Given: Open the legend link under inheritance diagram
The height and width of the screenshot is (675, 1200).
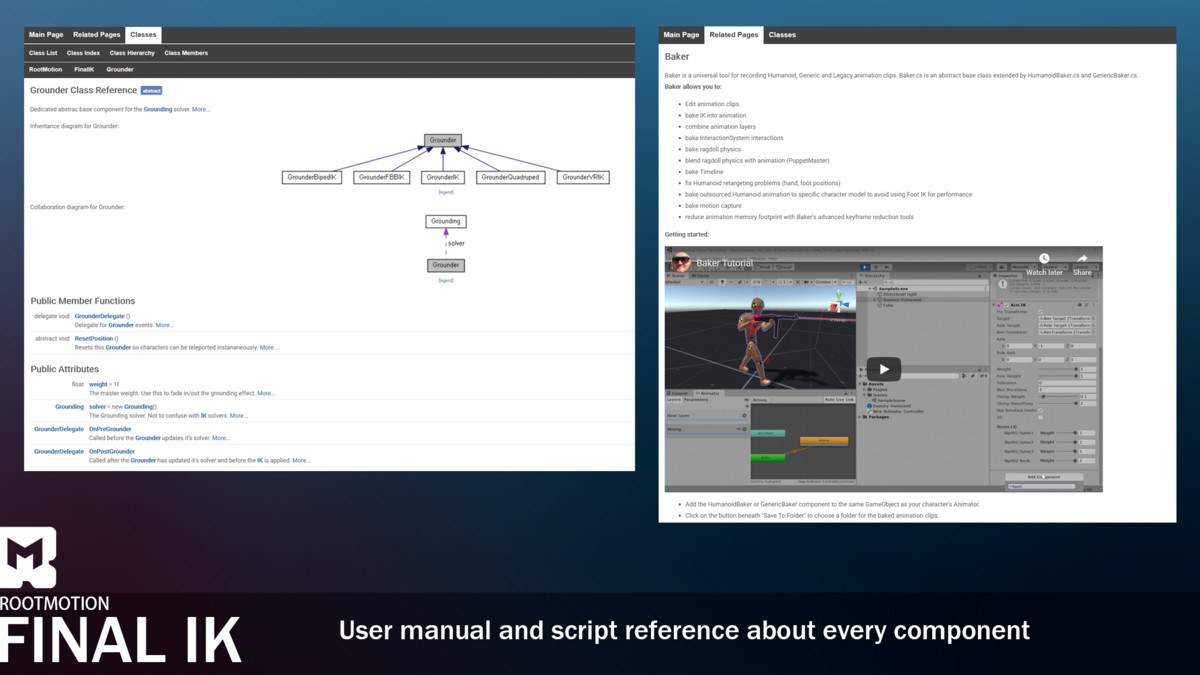Looking at the screenshot, I should (446, 191).
